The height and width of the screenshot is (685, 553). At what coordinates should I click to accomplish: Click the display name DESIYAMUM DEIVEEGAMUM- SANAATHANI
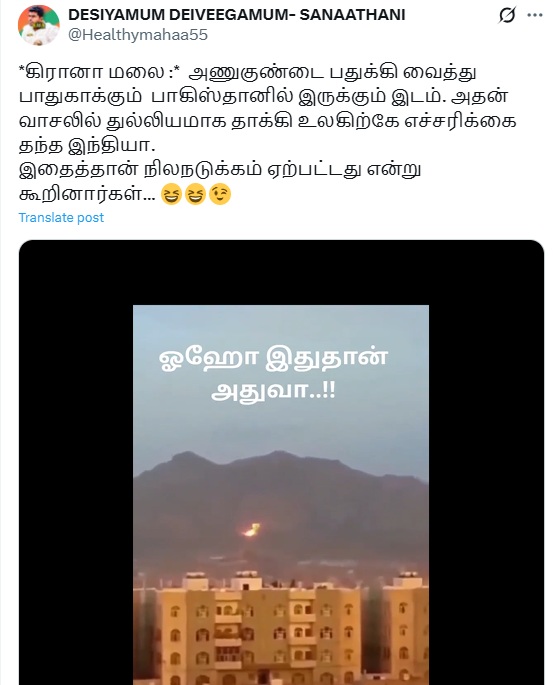click(x=237, y=15)
